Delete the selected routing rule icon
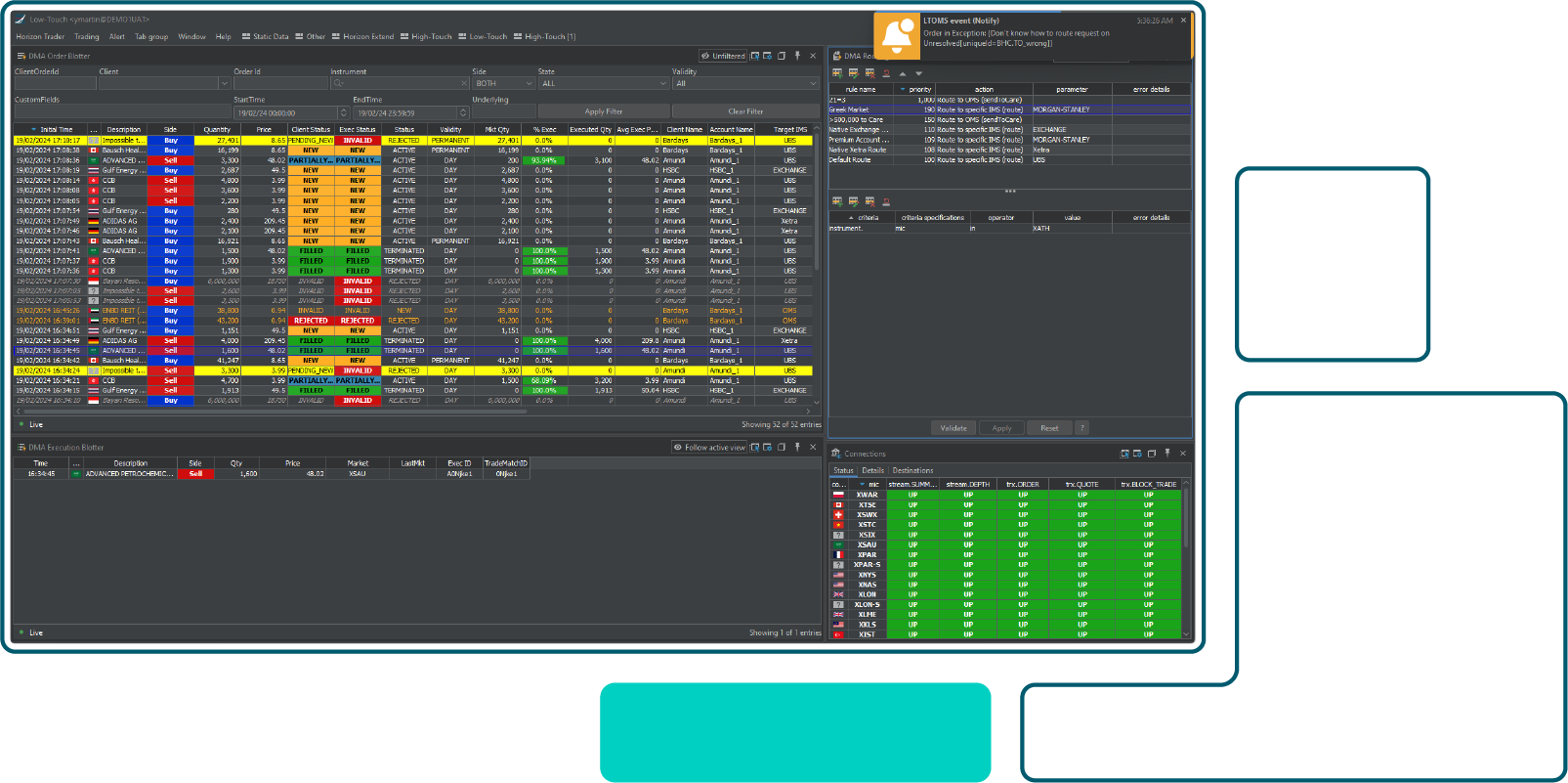This screenshot has width=1568, height=783. (x=869, y=73)
